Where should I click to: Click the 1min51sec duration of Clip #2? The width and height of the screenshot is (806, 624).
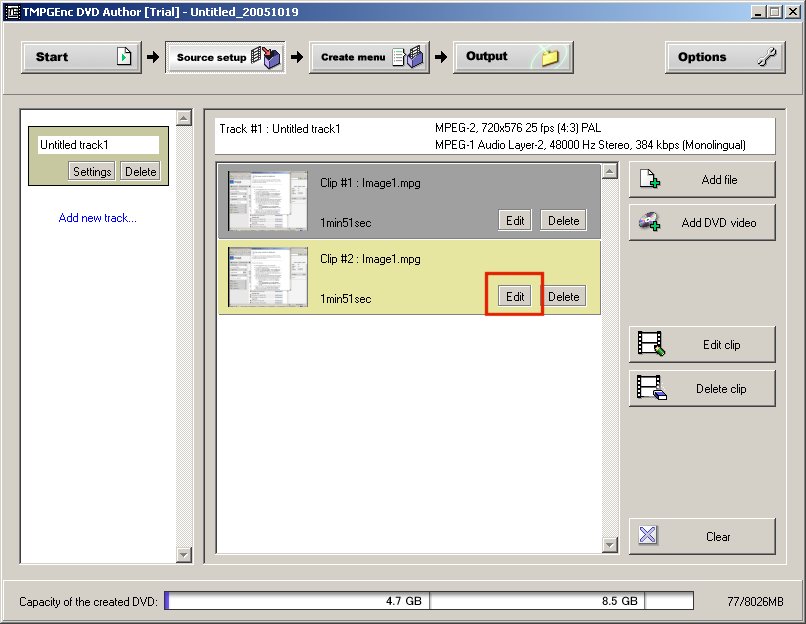(x=345, y=299)
